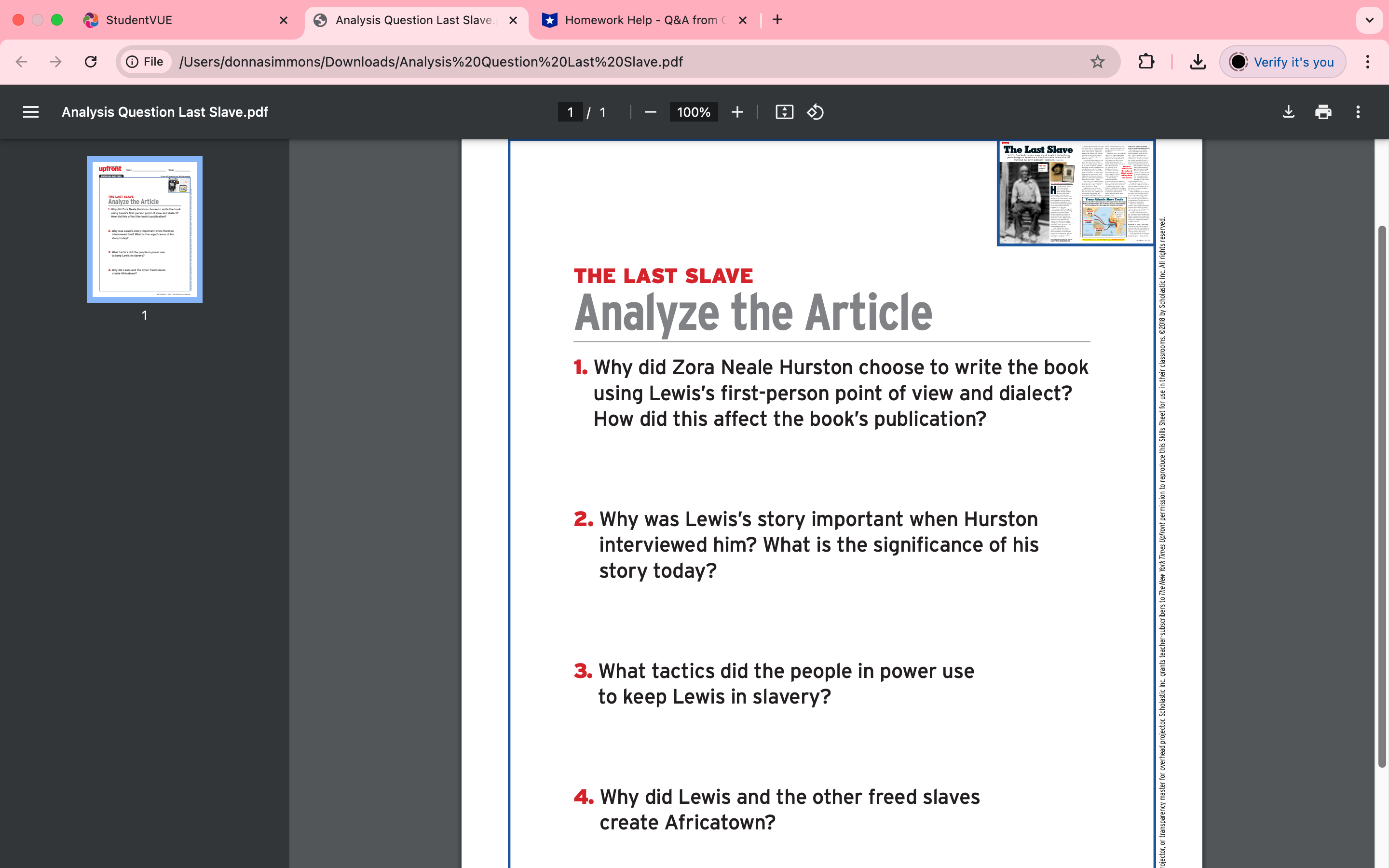Screen dimensions: 1389x868
Task: Expand the tab search chevron
Action: click(x=1370, y=20)
